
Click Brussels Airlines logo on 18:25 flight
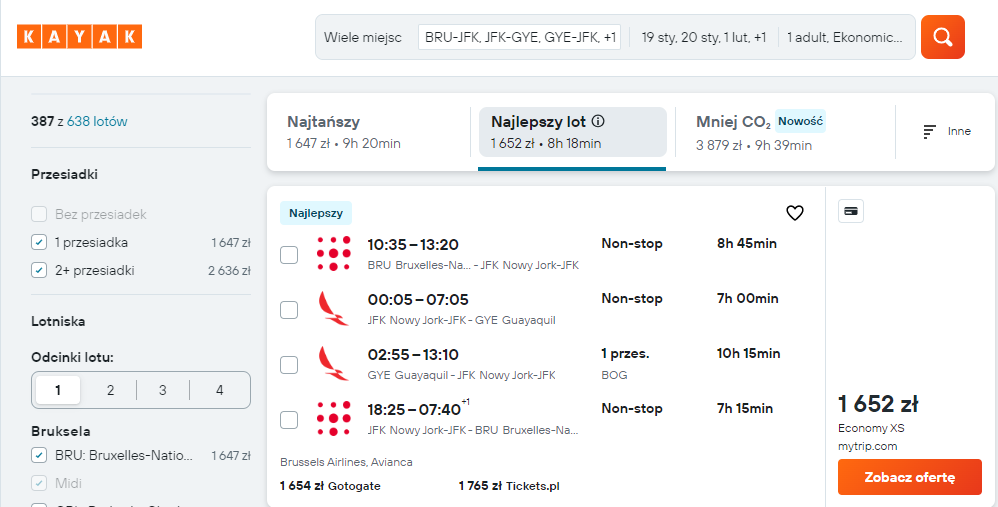click(334, 419)
